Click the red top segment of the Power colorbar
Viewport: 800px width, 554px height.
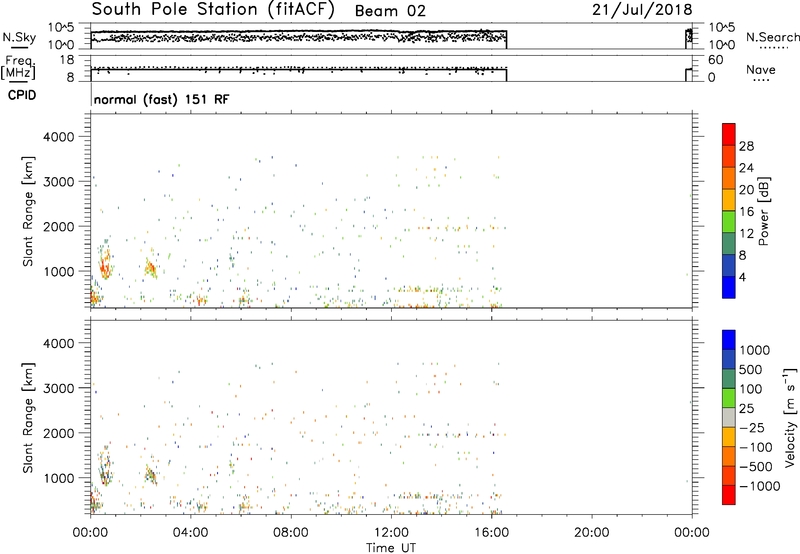(x=729, y=134)
